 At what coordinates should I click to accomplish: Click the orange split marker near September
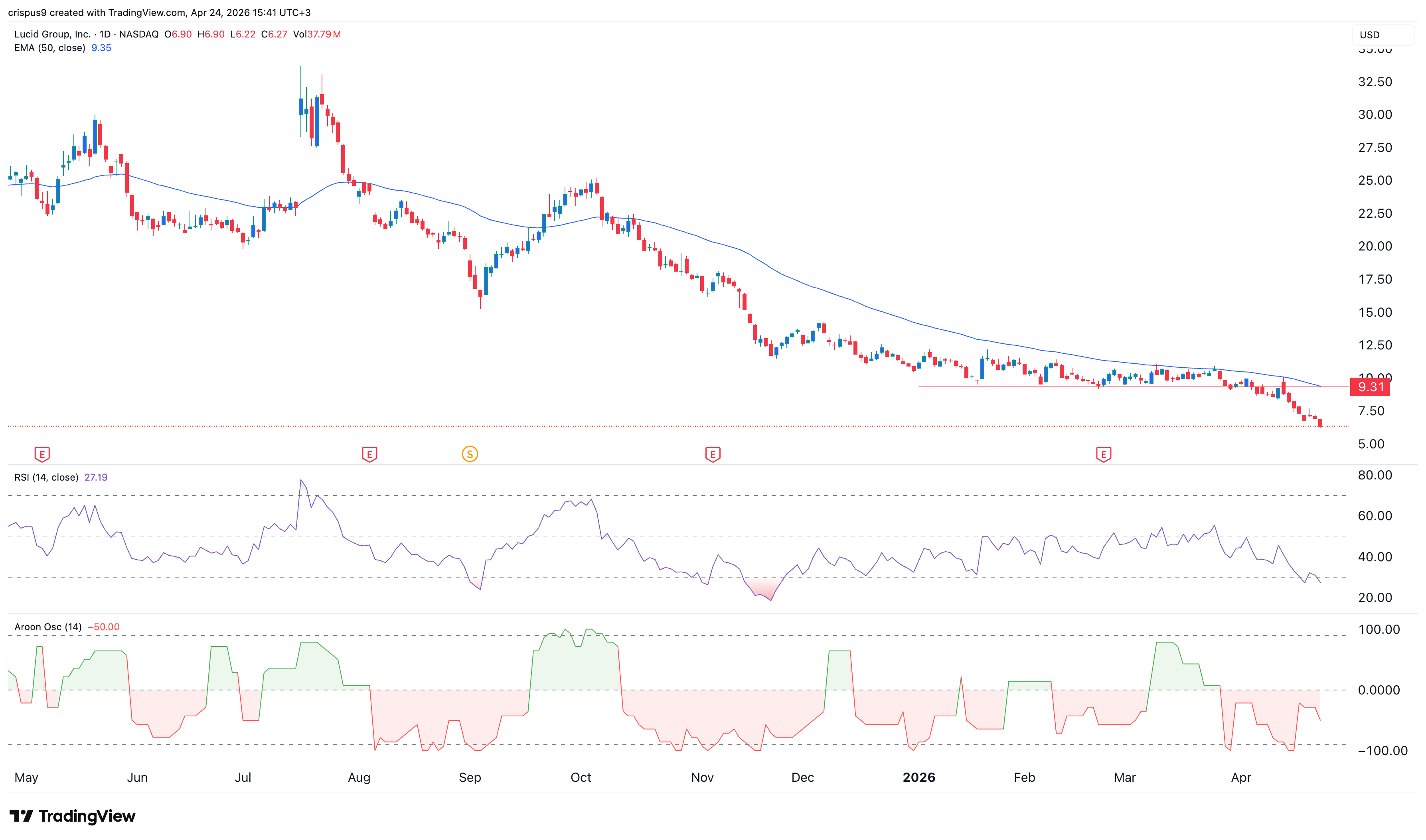click(469, 454)
